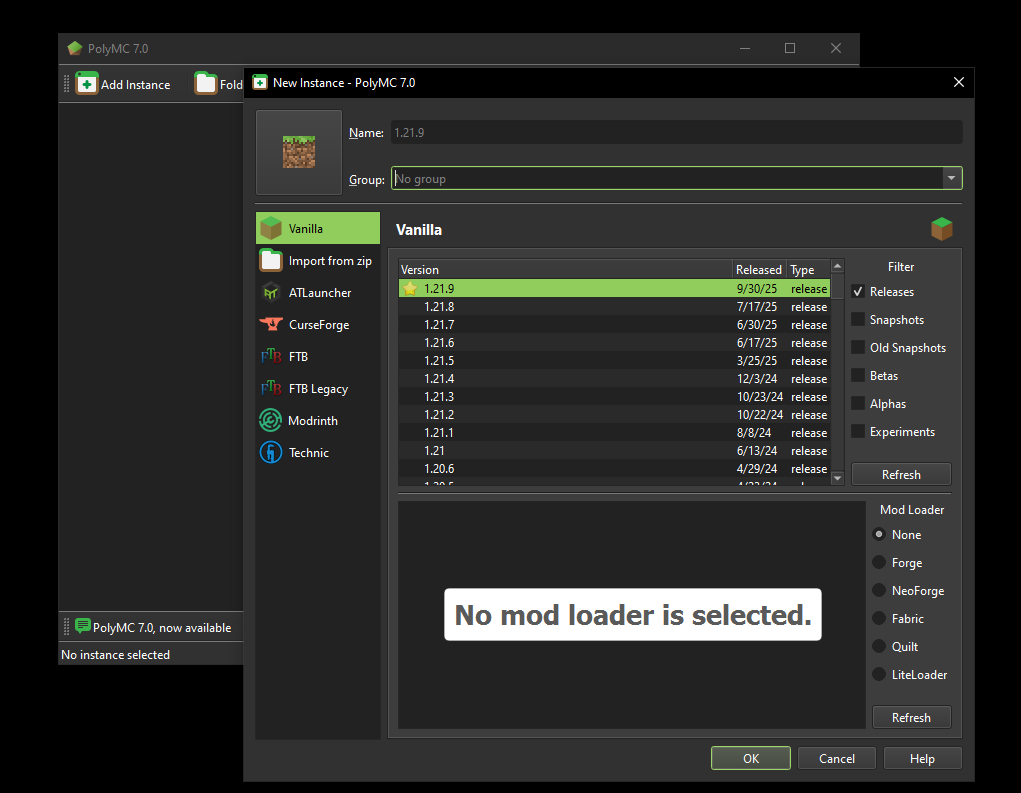Image resolution: width=1021 pixels, height=793 pixels.
Task: Click Refresh under the Filter list
Action: click(901, 475)
